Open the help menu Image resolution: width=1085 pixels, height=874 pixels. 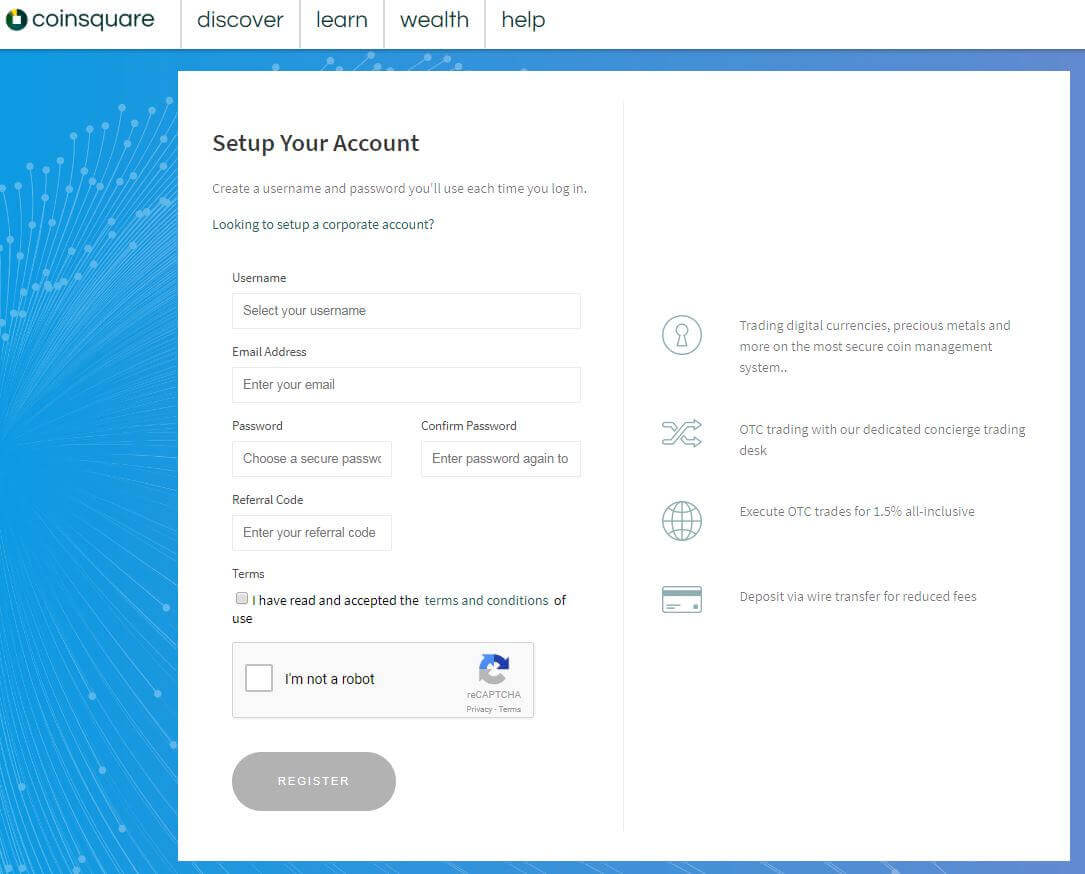coord(523,20)
